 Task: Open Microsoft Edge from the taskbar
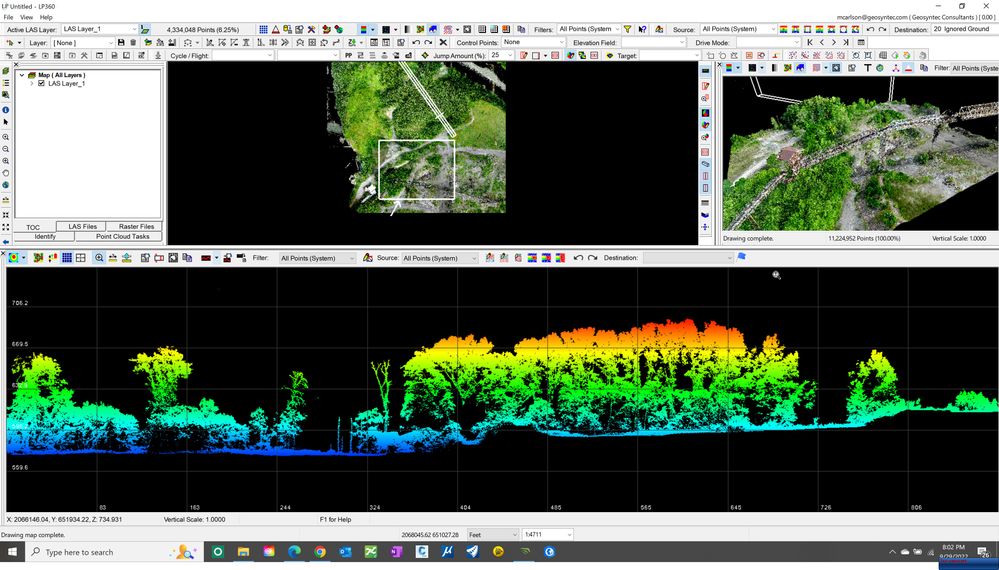(x=294, y=552)
